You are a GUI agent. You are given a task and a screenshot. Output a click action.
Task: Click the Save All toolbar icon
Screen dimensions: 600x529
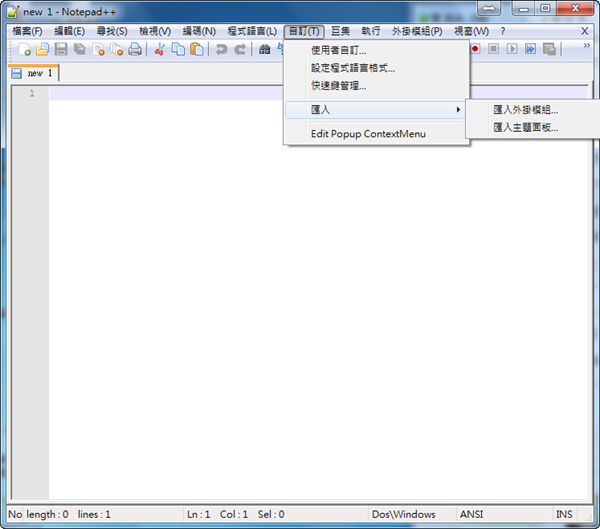(x=80, y=49)
